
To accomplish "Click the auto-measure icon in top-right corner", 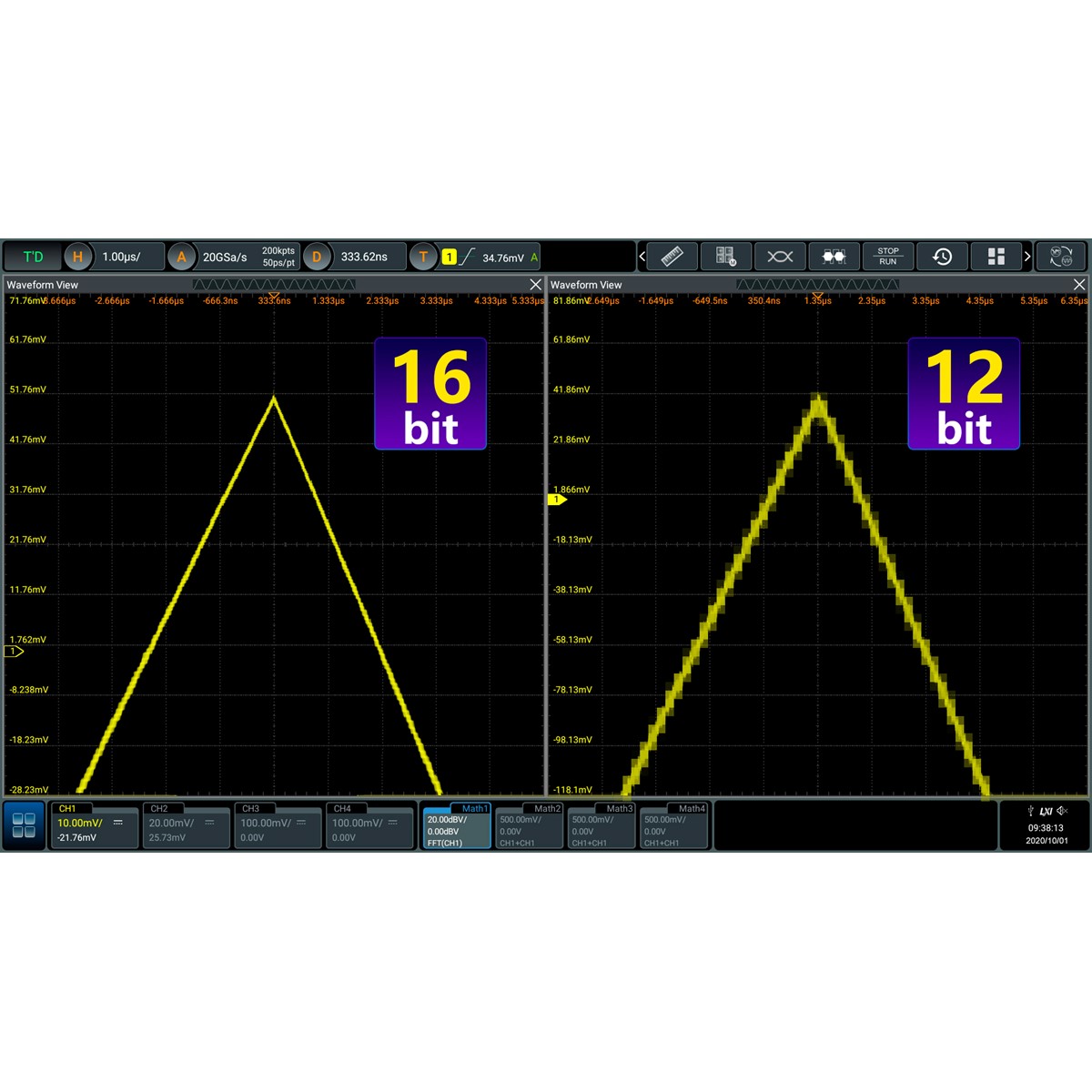I will [x=1061, y=257].
